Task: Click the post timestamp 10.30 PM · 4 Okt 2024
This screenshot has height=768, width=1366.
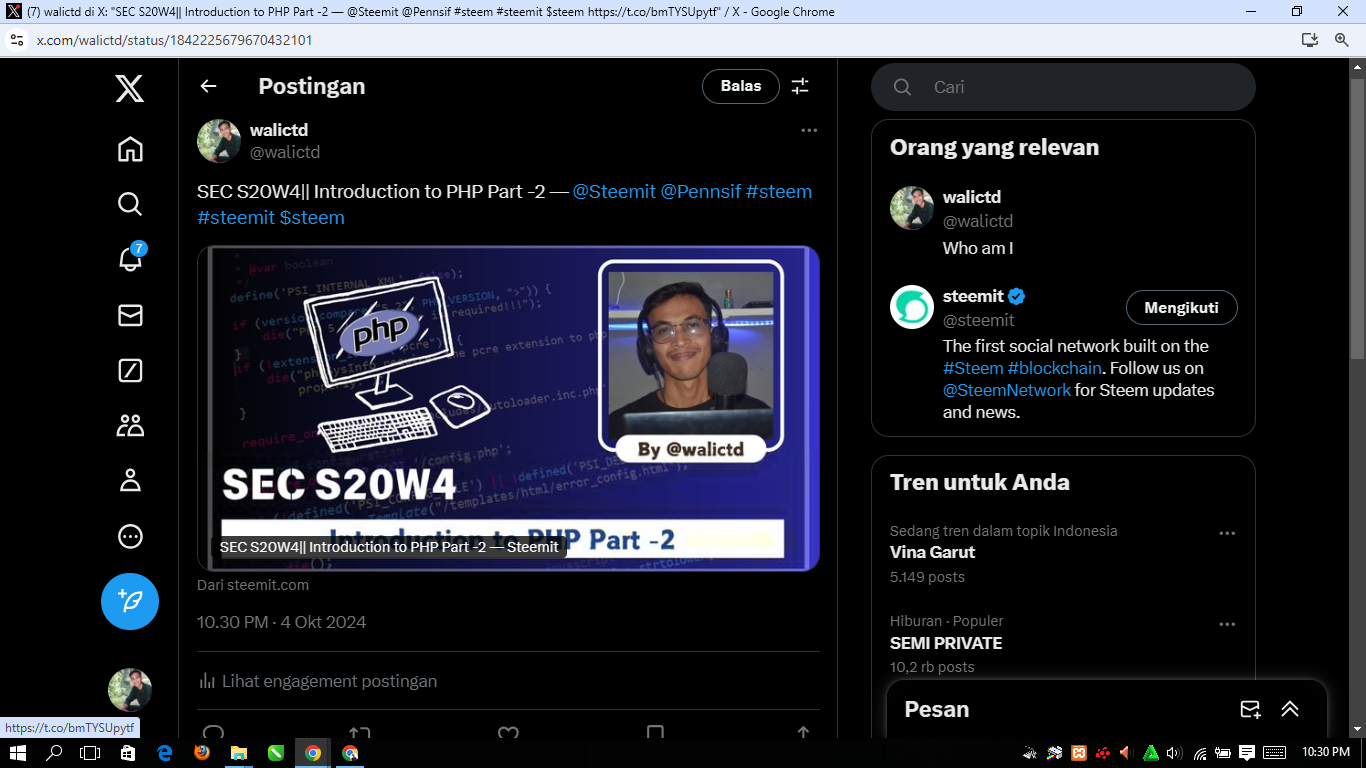Action: pyautogui.click(x=282, y=622)
